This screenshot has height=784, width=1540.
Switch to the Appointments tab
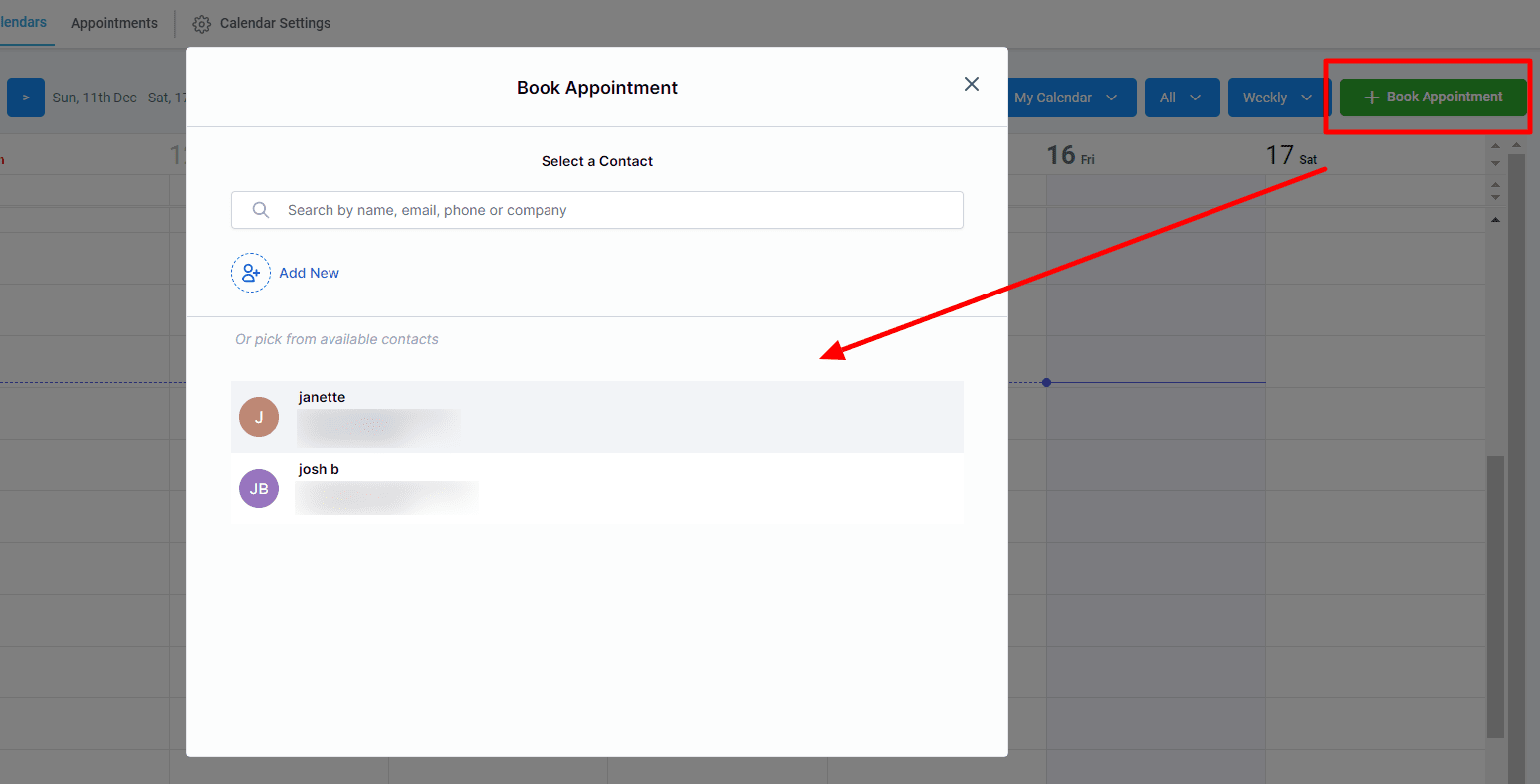coord(114,23)
